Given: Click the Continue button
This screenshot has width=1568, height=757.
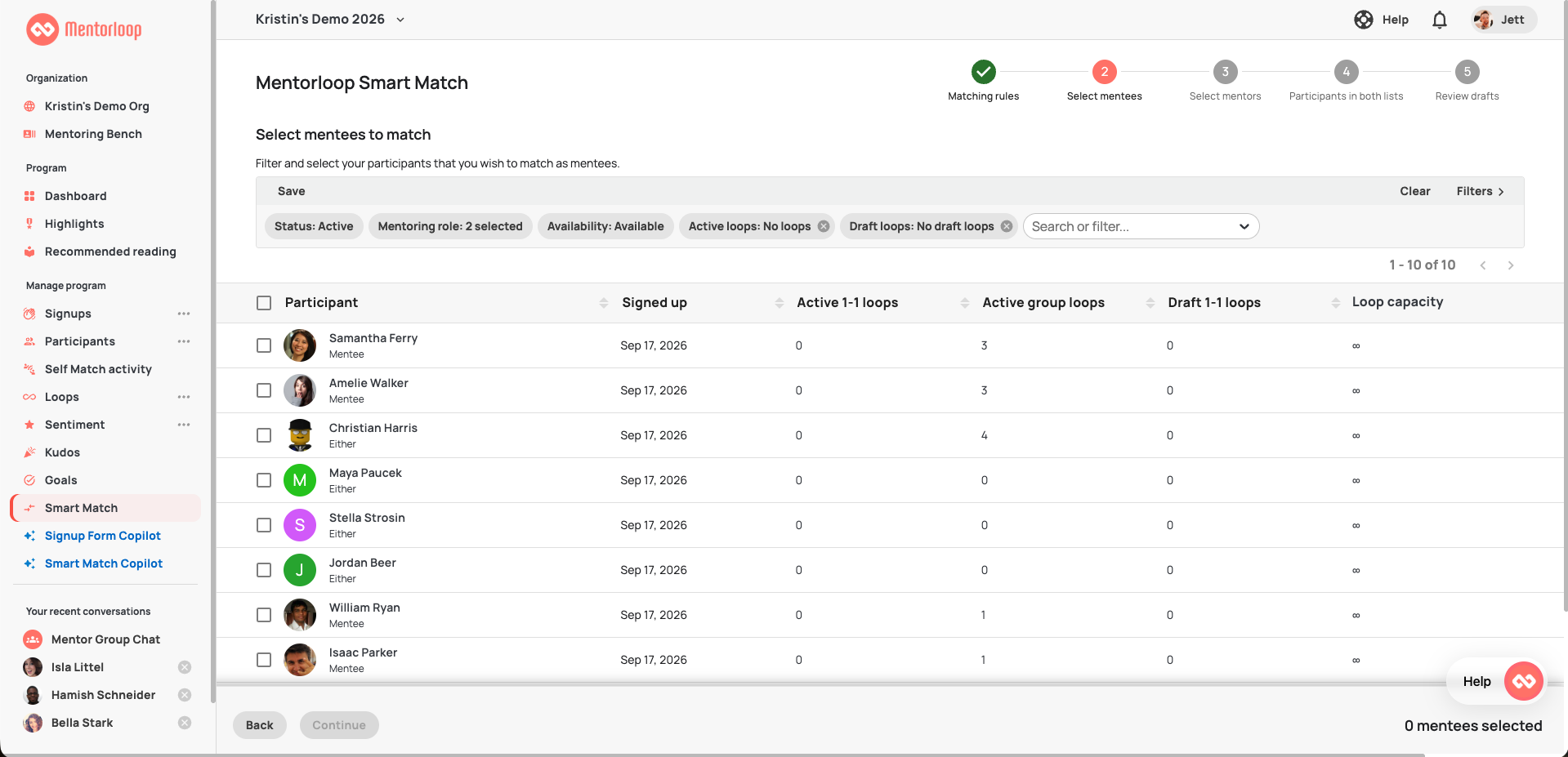Looking at the screenshot, I should 339,725.
